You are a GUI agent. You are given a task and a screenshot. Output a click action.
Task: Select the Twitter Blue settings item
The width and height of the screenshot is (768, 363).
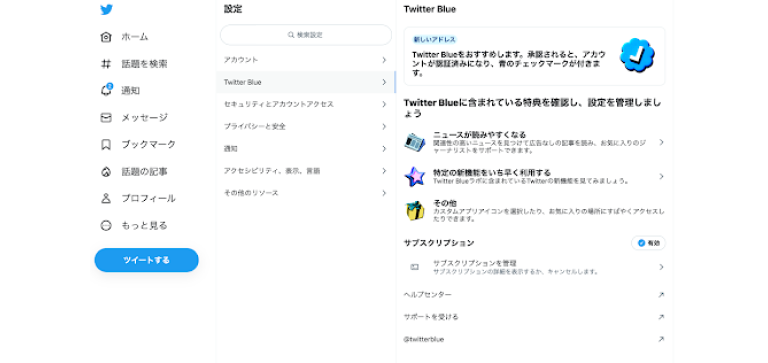(x=306, y=82)
